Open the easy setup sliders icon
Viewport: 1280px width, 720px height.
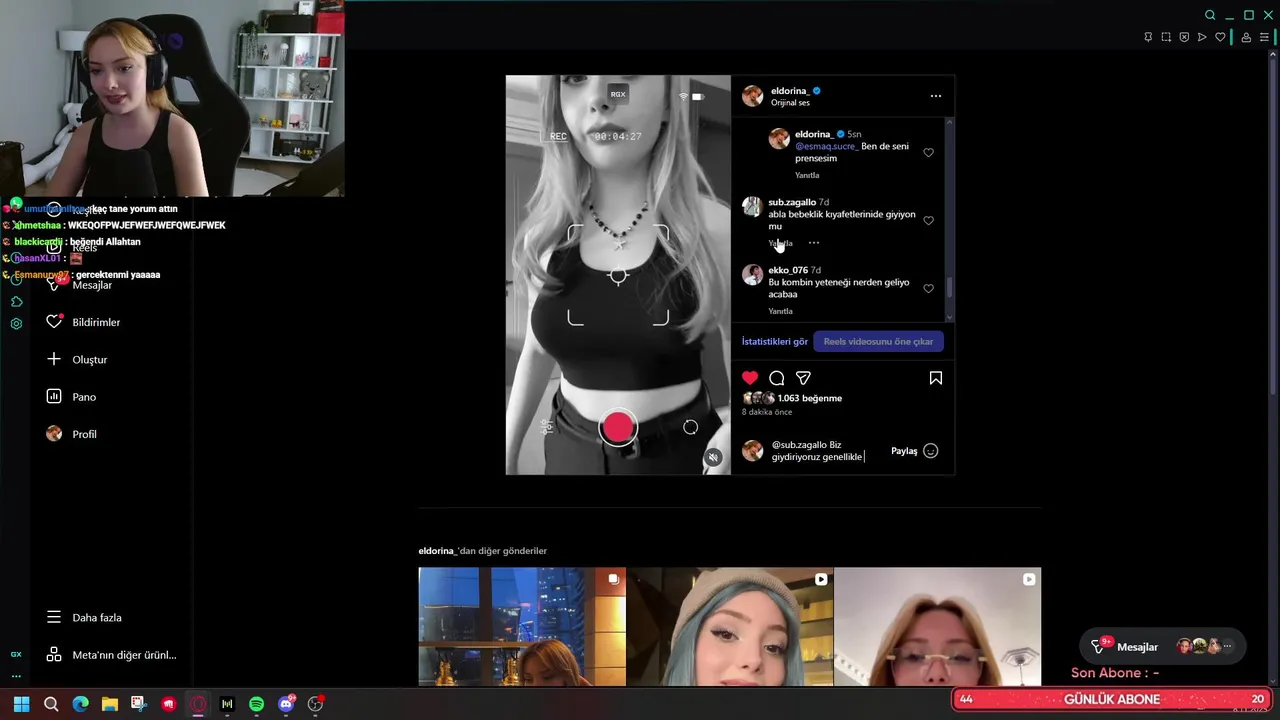pos(1264,37)
